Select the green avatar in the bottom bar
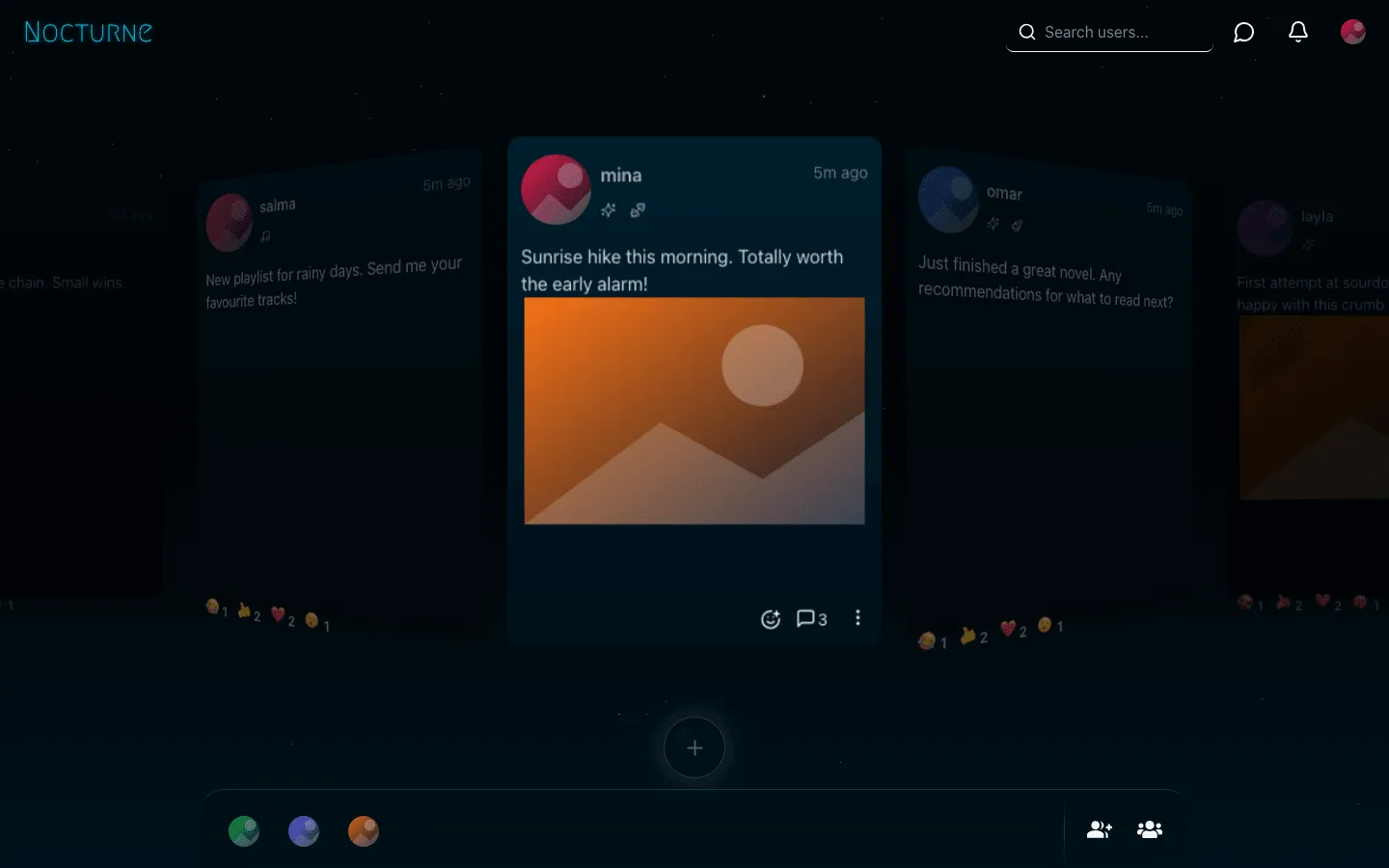 (x=244, y=830)
